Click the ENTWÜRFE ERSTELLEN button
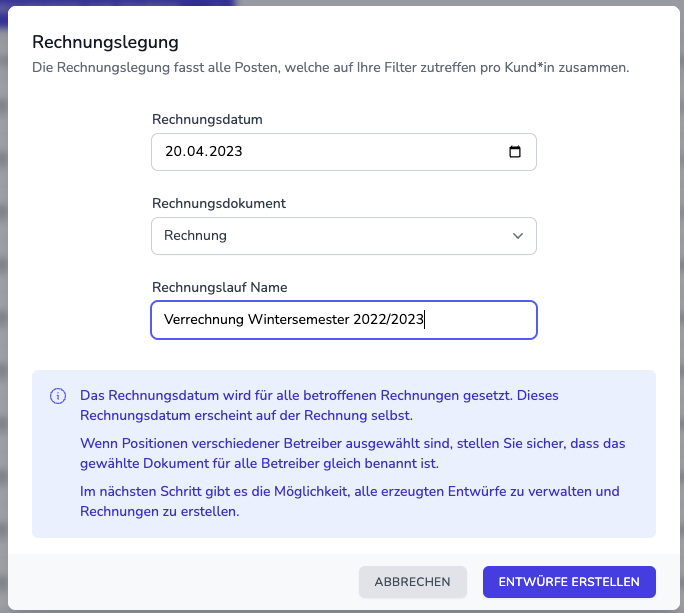 pos(568,581)
